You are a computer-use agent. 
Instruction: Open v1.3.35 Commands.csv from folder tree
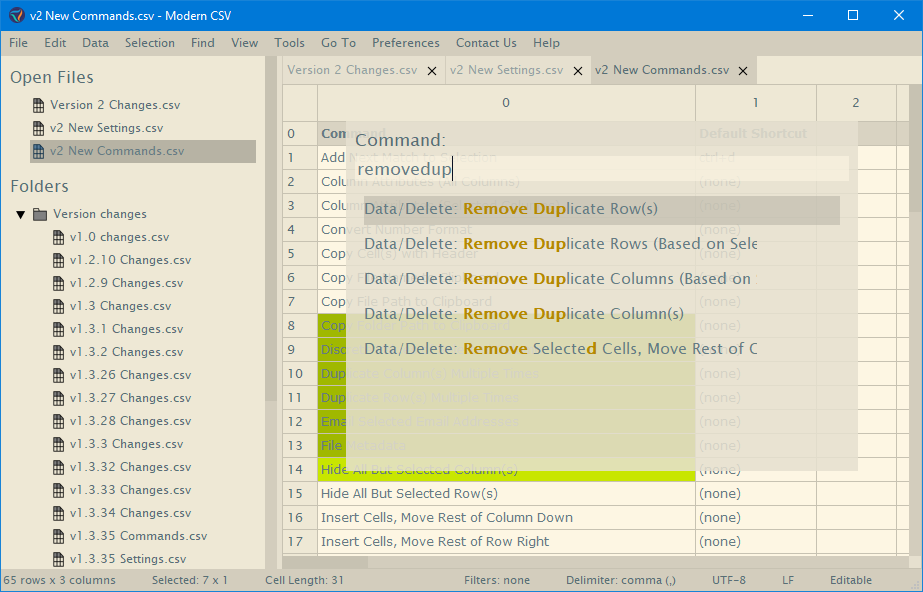tap(138, 536)
